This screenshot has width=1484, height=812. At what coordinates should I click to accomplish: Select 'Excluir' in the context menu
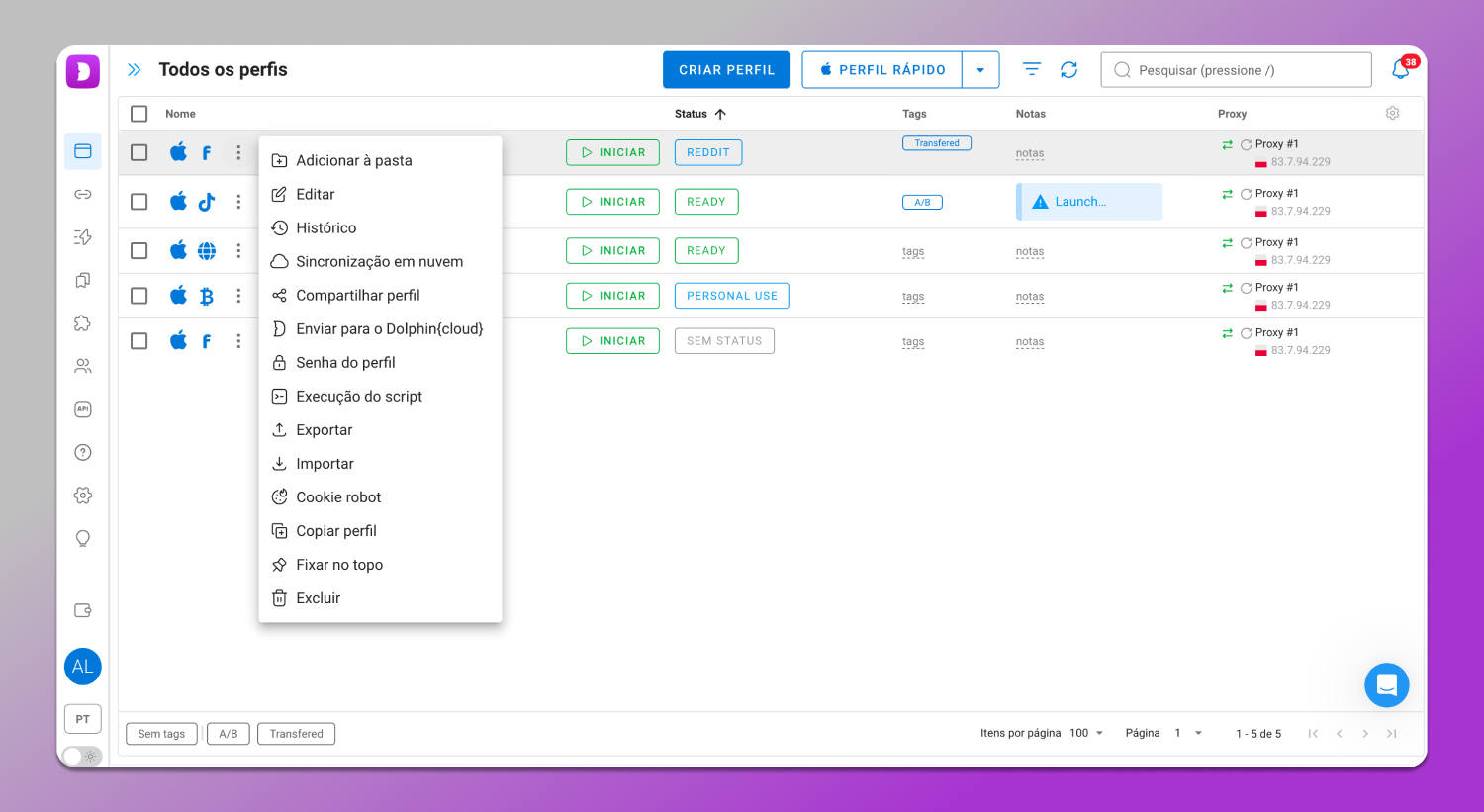[318, 598]
